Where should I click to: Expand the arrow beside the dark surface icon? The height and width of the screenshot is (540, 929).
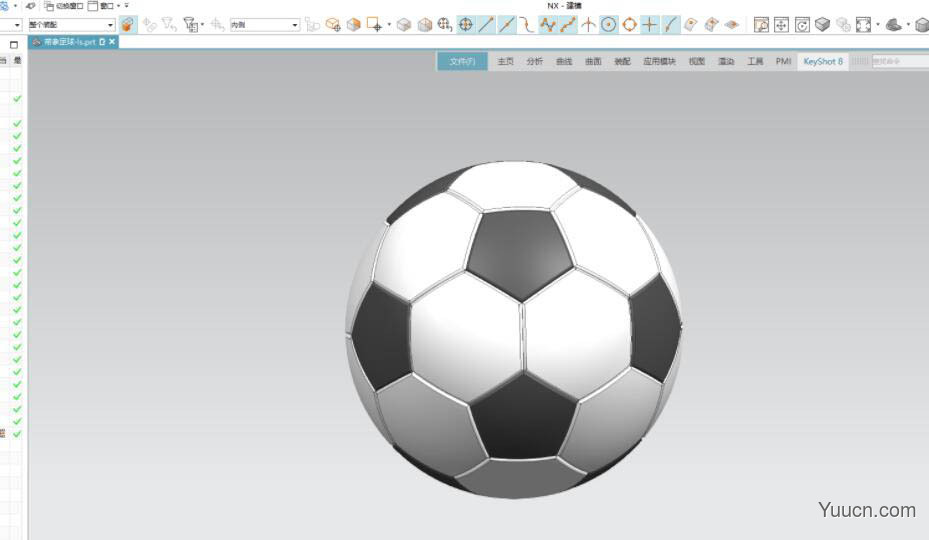[x=908, y=25]
